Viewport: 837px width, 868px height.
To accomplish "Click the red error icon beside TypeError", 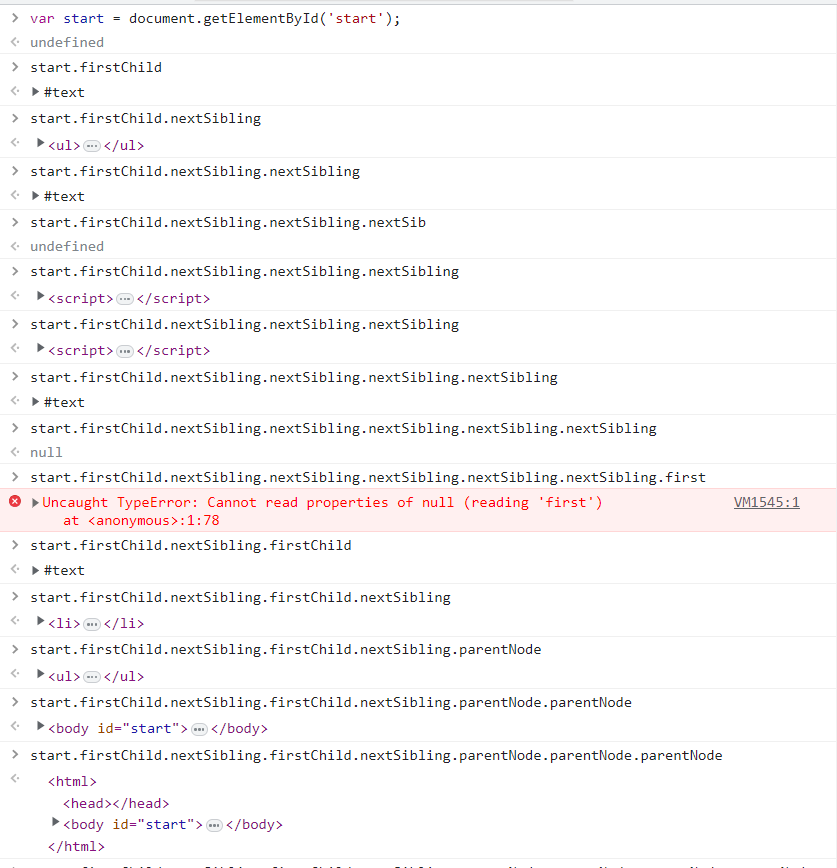I will [x=15, y=502].
